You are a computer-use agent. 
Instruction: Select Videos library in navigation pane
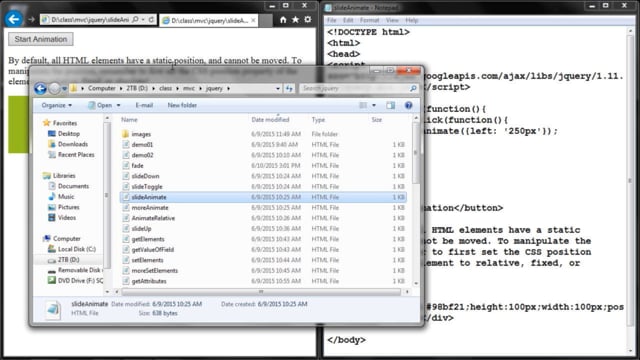tap(67, 218)
